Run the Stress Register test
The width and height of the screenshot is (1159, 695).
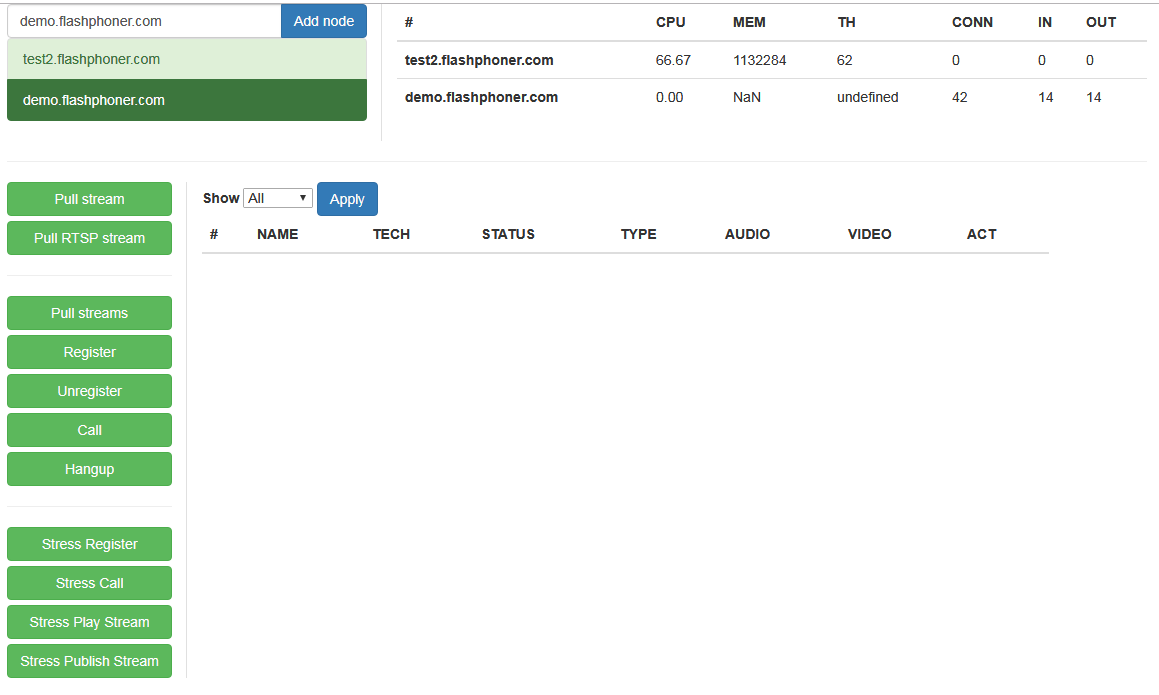tap(89, 544)
